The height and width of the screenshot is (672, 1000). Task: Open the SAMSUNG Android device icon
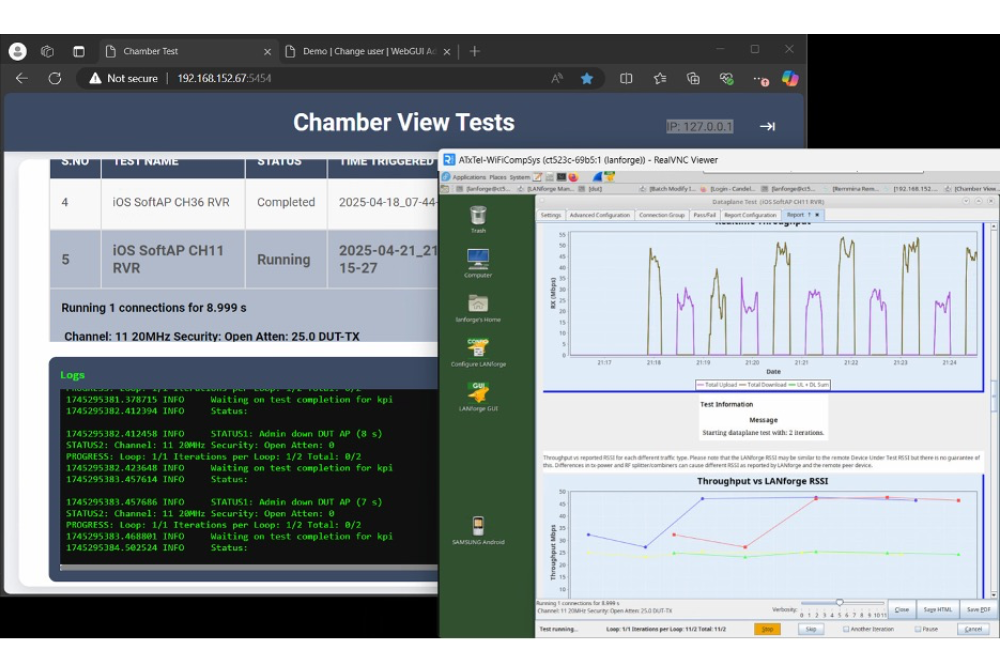pyautogui.click(x=478, y=527)
